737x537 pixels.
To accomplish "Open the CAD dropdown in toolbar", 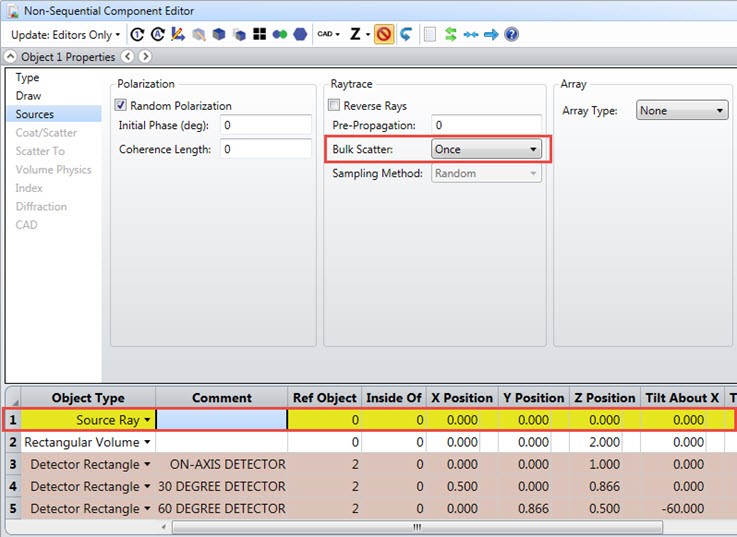I will 328,34.
